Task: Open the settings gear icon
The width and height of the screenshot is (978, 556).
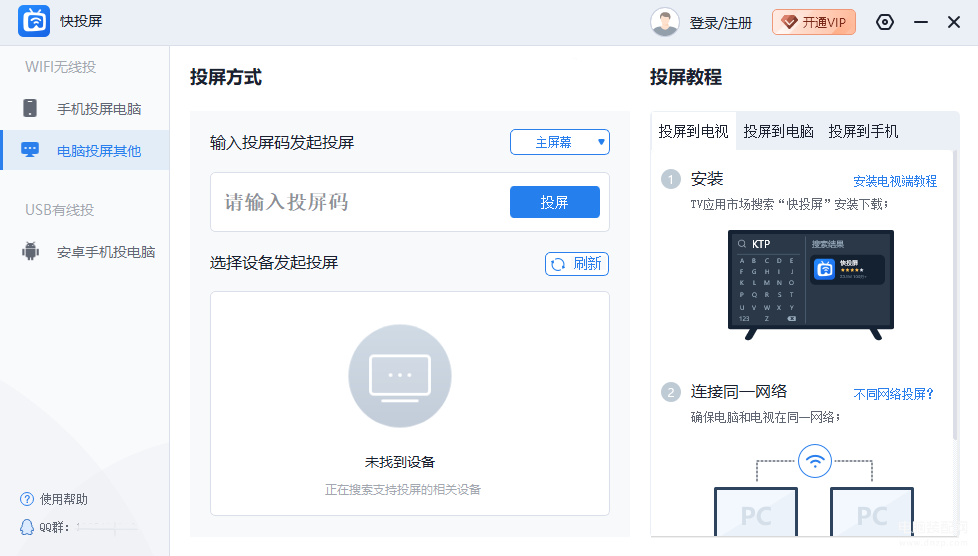Action: [x=884, y=22]
